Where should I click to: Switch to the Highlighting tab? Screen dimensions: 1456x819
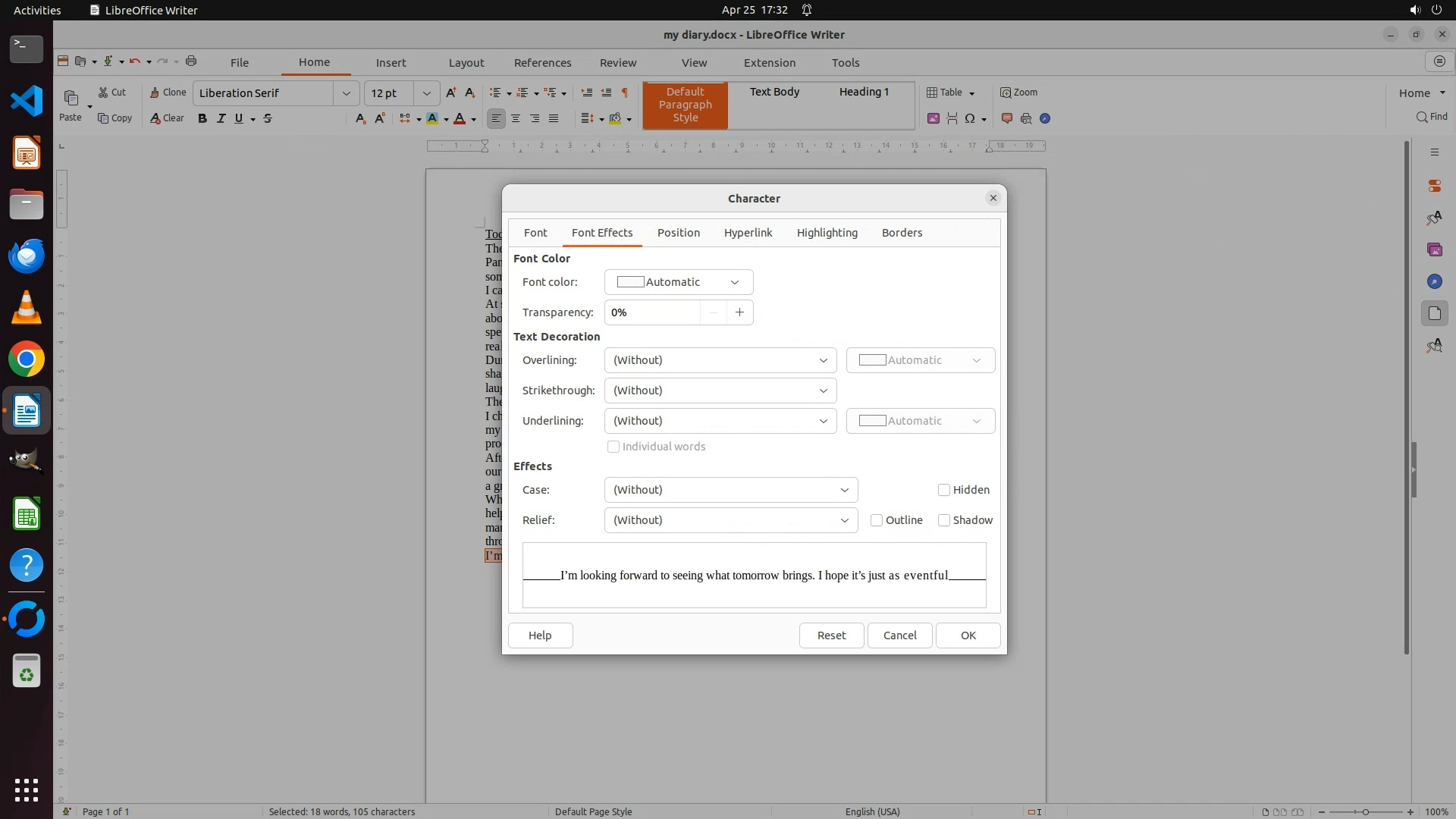click(827, 233)
